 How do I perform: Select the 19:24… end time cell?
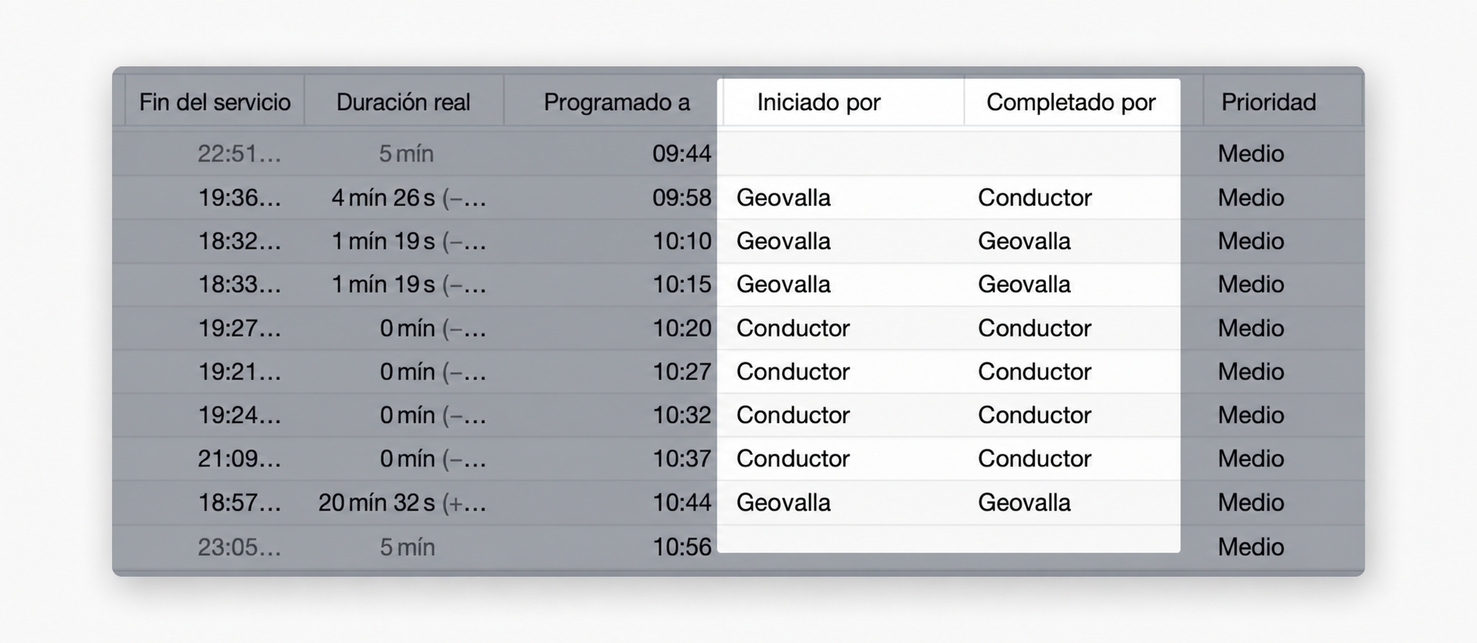[x=240, y=415]
